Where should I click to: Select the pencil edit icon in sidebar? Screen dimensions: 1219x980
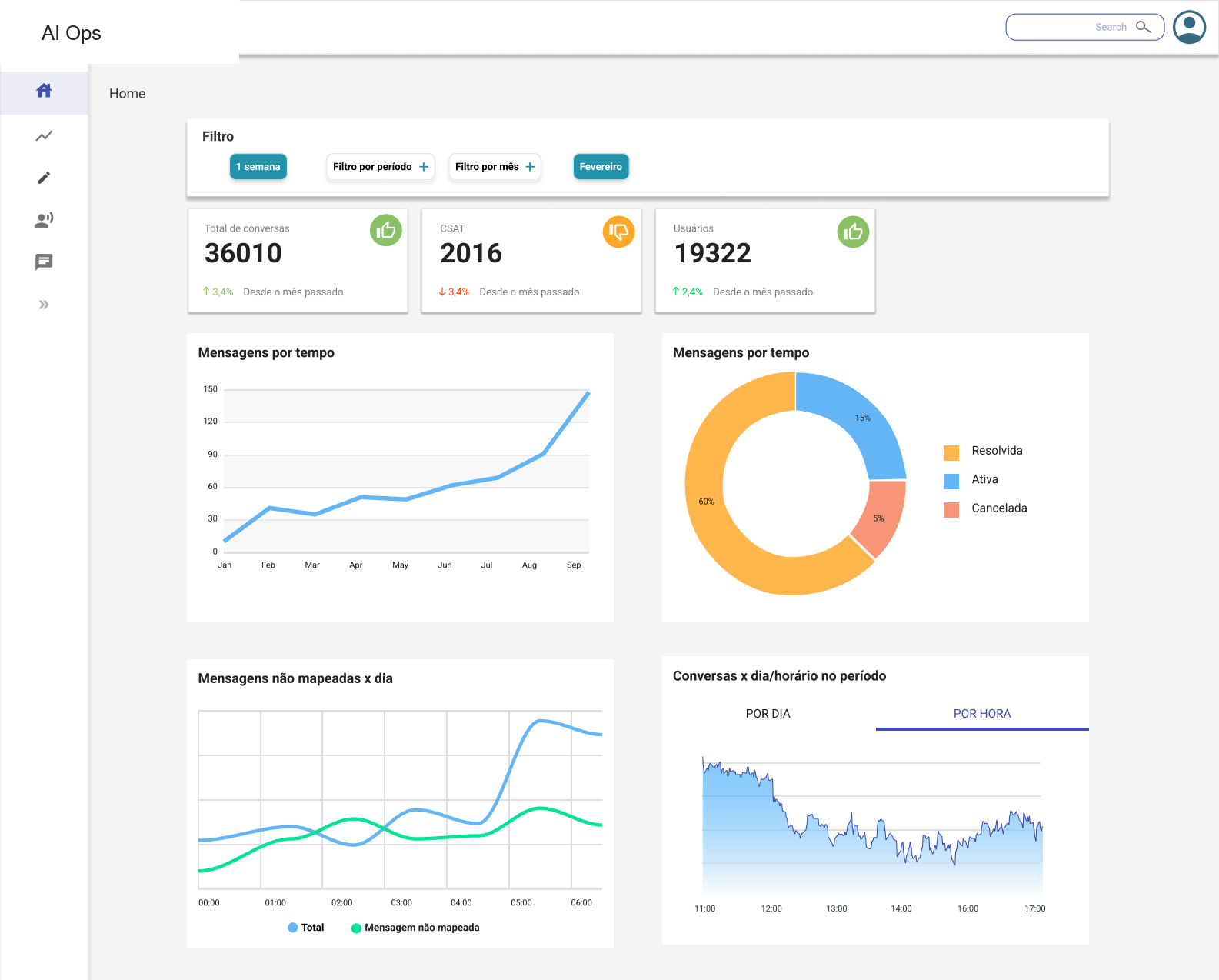tap(44, 178)
